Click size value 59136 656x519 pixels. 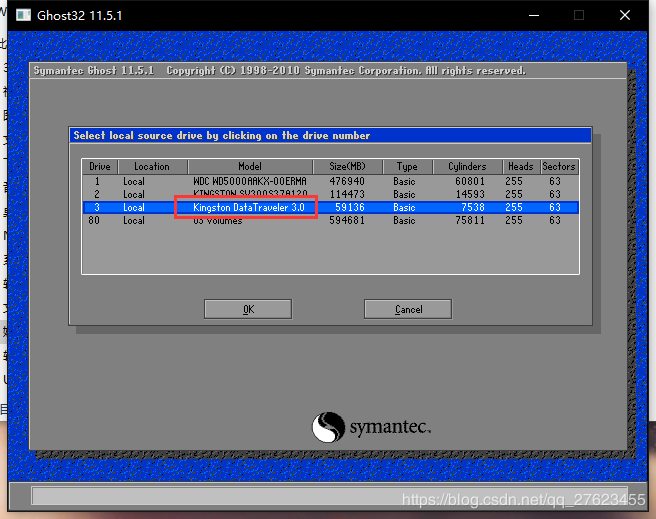(x=350, y=207)
